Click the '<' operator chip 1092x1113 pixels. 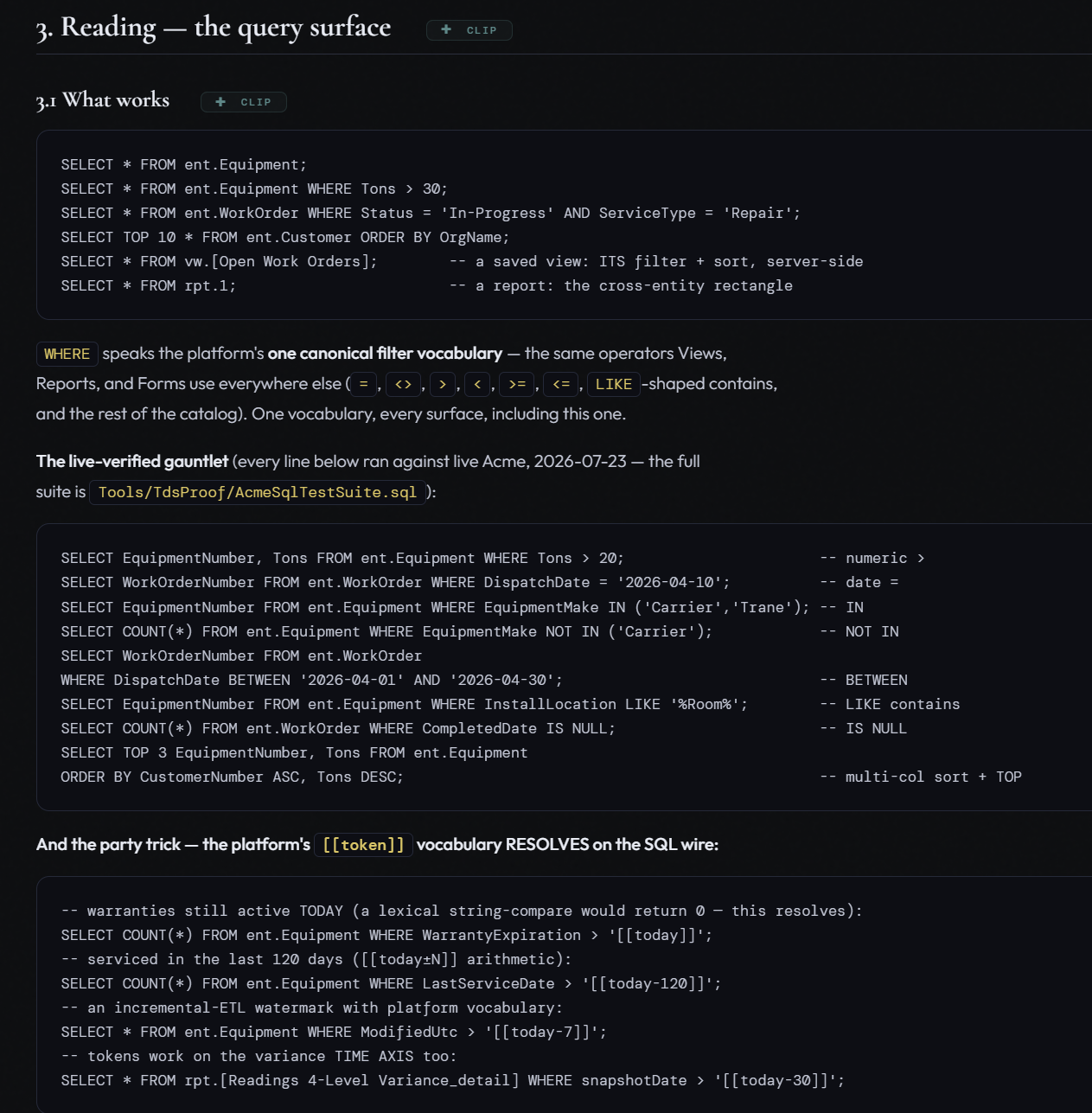477,384
